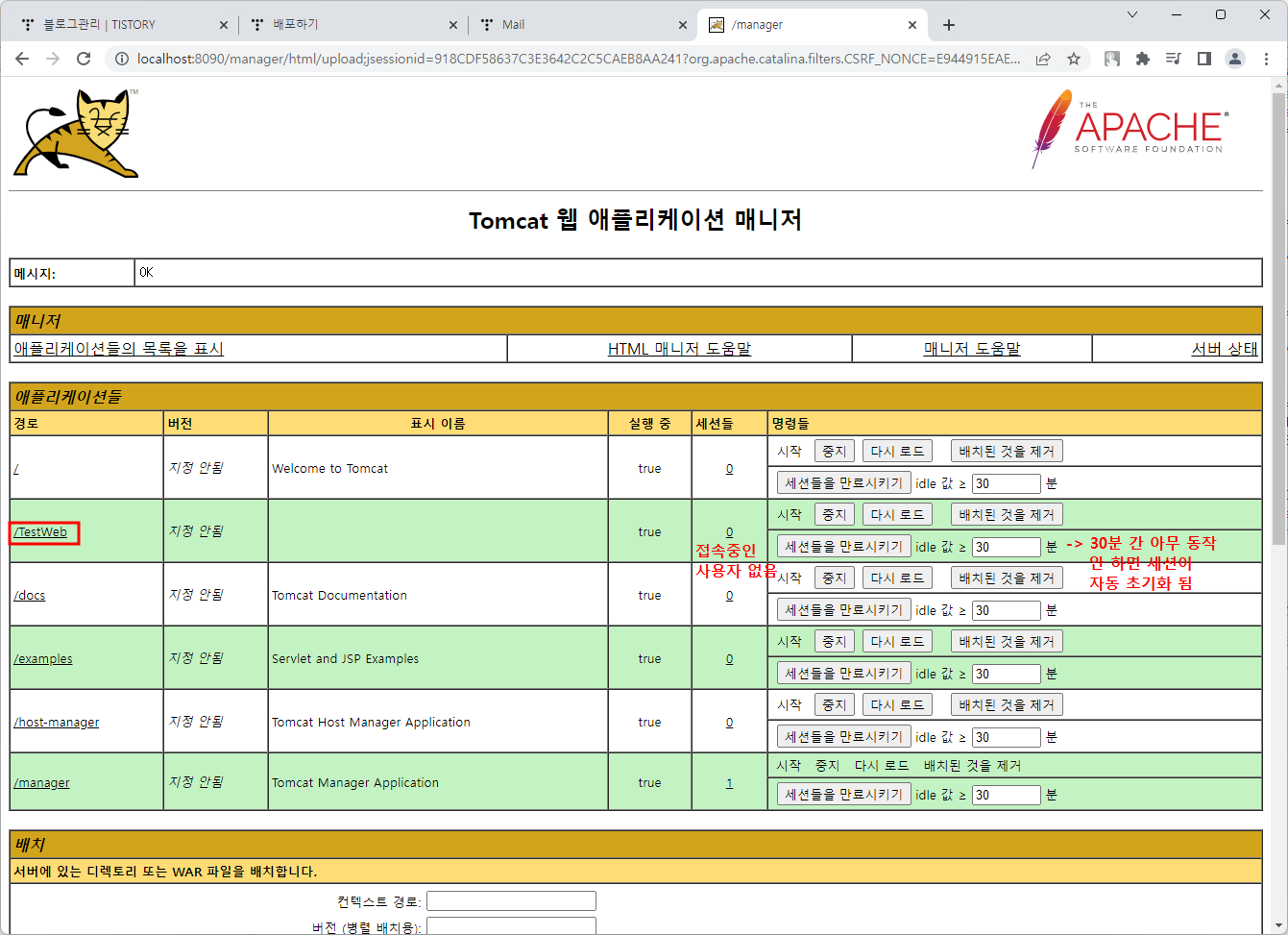Stop /TestWeb with 중지 button
This screenshot has width=1288, height=935.
coord(834,514)
